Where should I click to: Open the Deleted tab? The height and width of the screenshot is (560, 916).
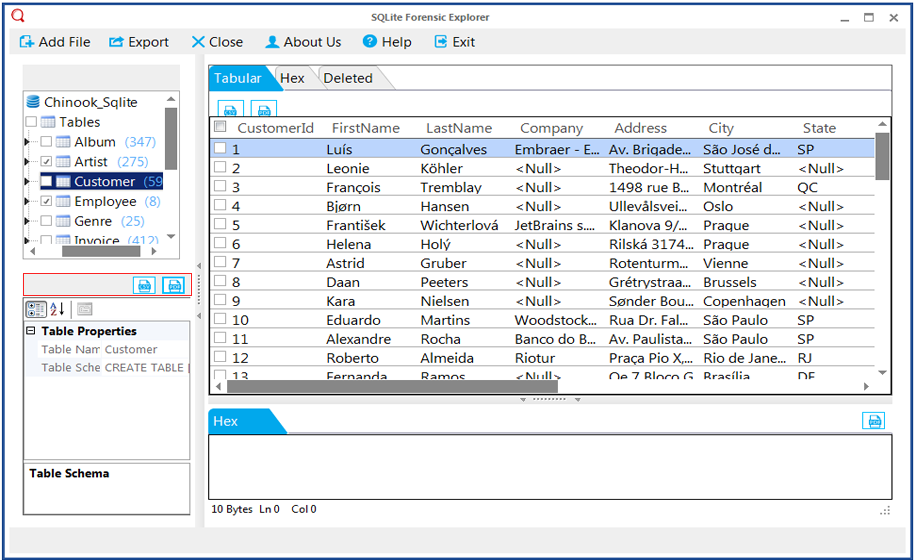pos(348,78)
